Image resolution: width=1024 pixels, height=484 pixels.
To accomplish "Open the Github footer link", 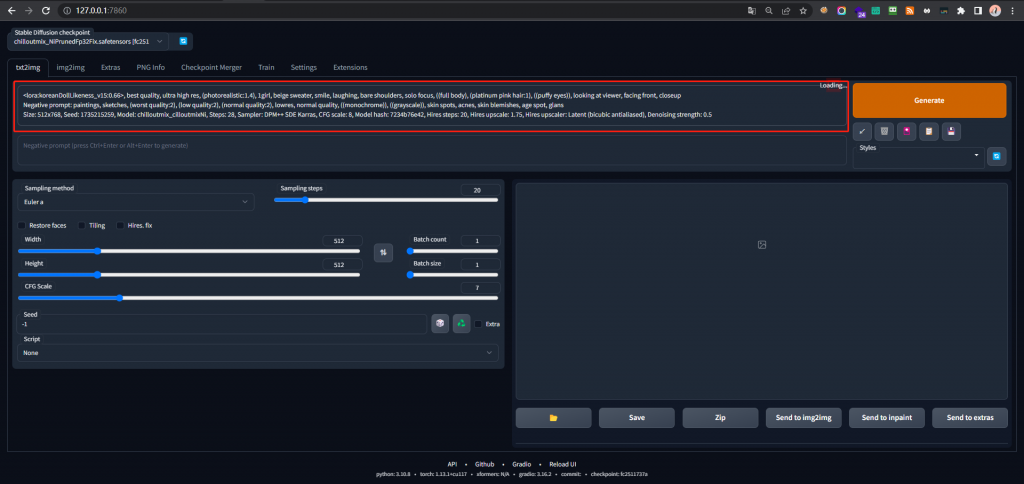I will 485,464.
